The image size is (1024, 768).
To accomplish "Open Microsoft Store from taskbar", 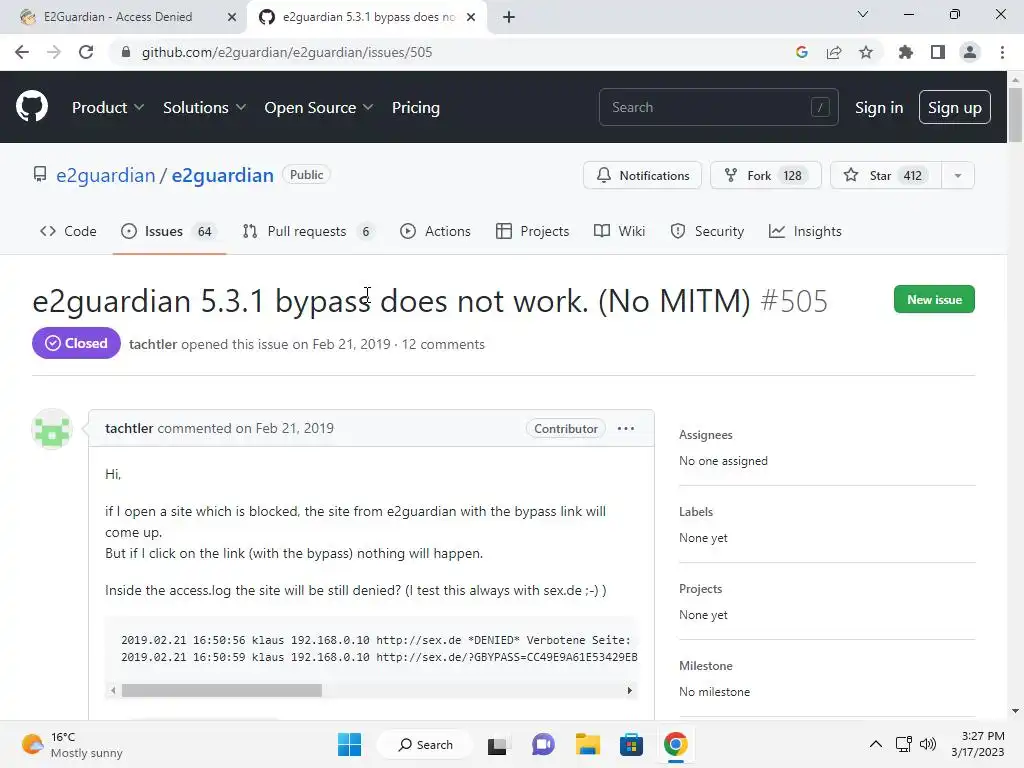I will point(632,744).
